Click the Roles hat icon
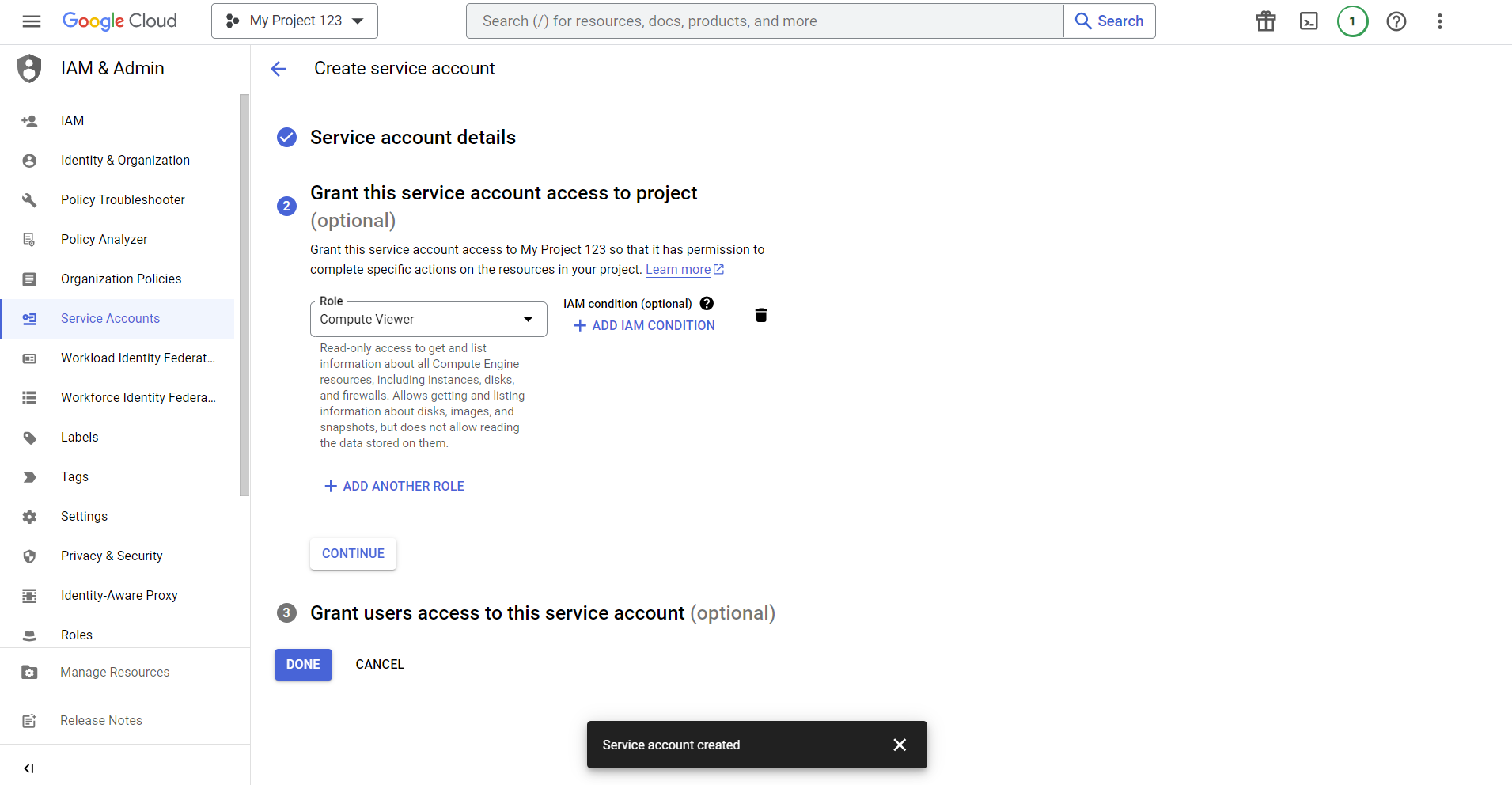The width and height of the screenshot is (1512, 785). pyautogui.click(x=29, y=635)
